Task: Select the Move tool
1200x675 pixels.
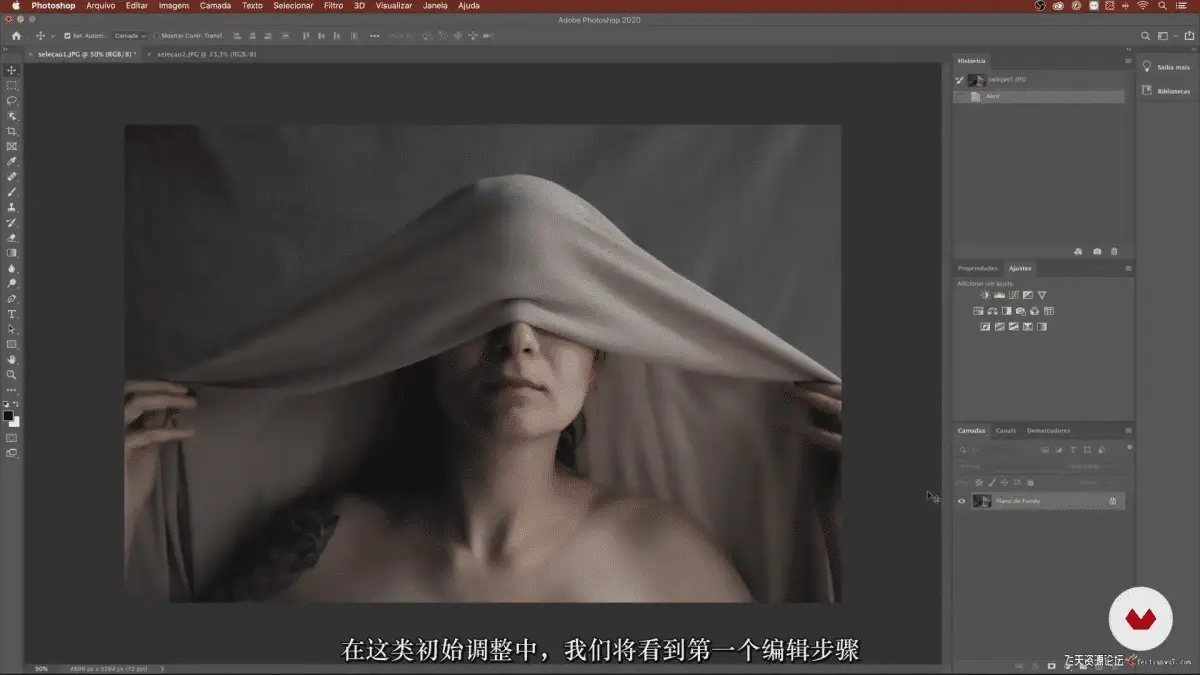Action: pyautogui.click(x=12, y=70)
